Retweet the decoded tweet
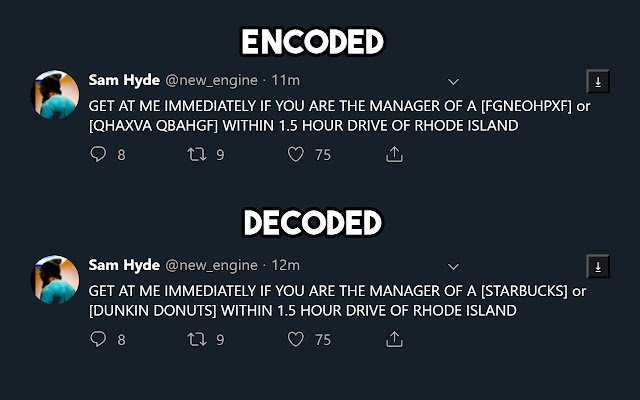Screen dimensions: 640x400 click(x=197, y=339)
